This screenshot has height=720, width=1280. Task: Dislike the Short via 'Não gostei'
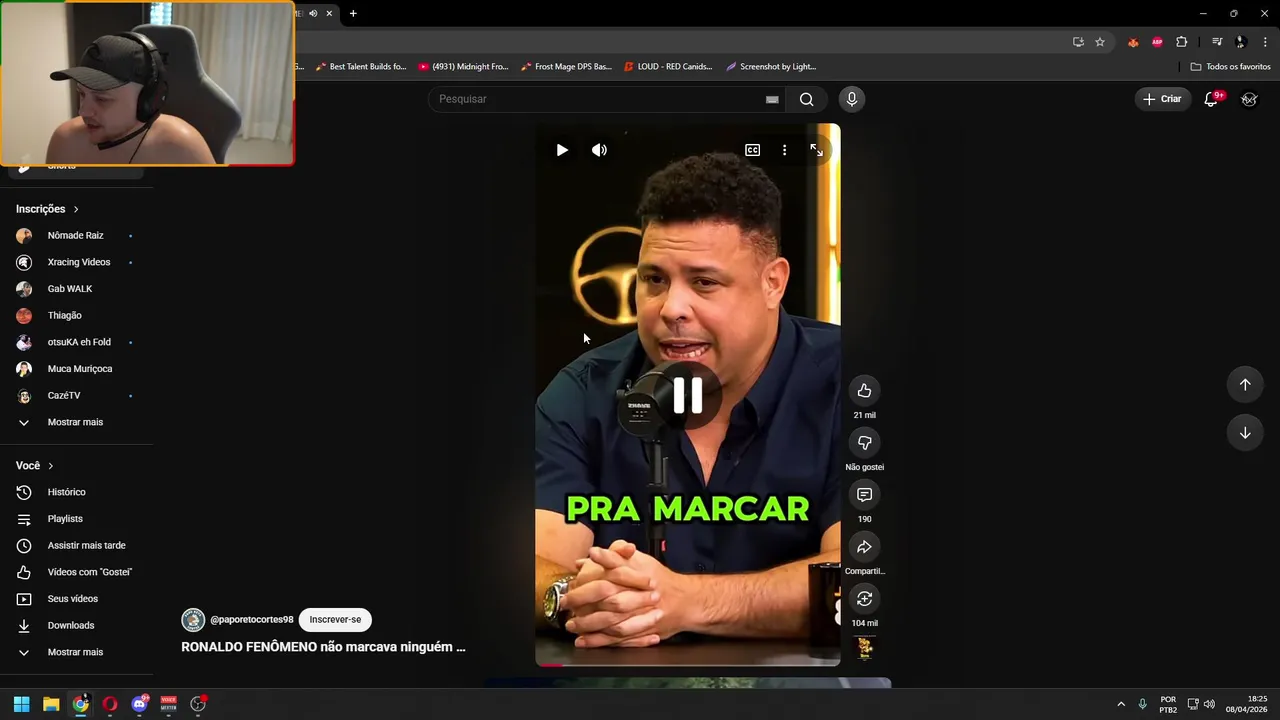click(864, 443)
